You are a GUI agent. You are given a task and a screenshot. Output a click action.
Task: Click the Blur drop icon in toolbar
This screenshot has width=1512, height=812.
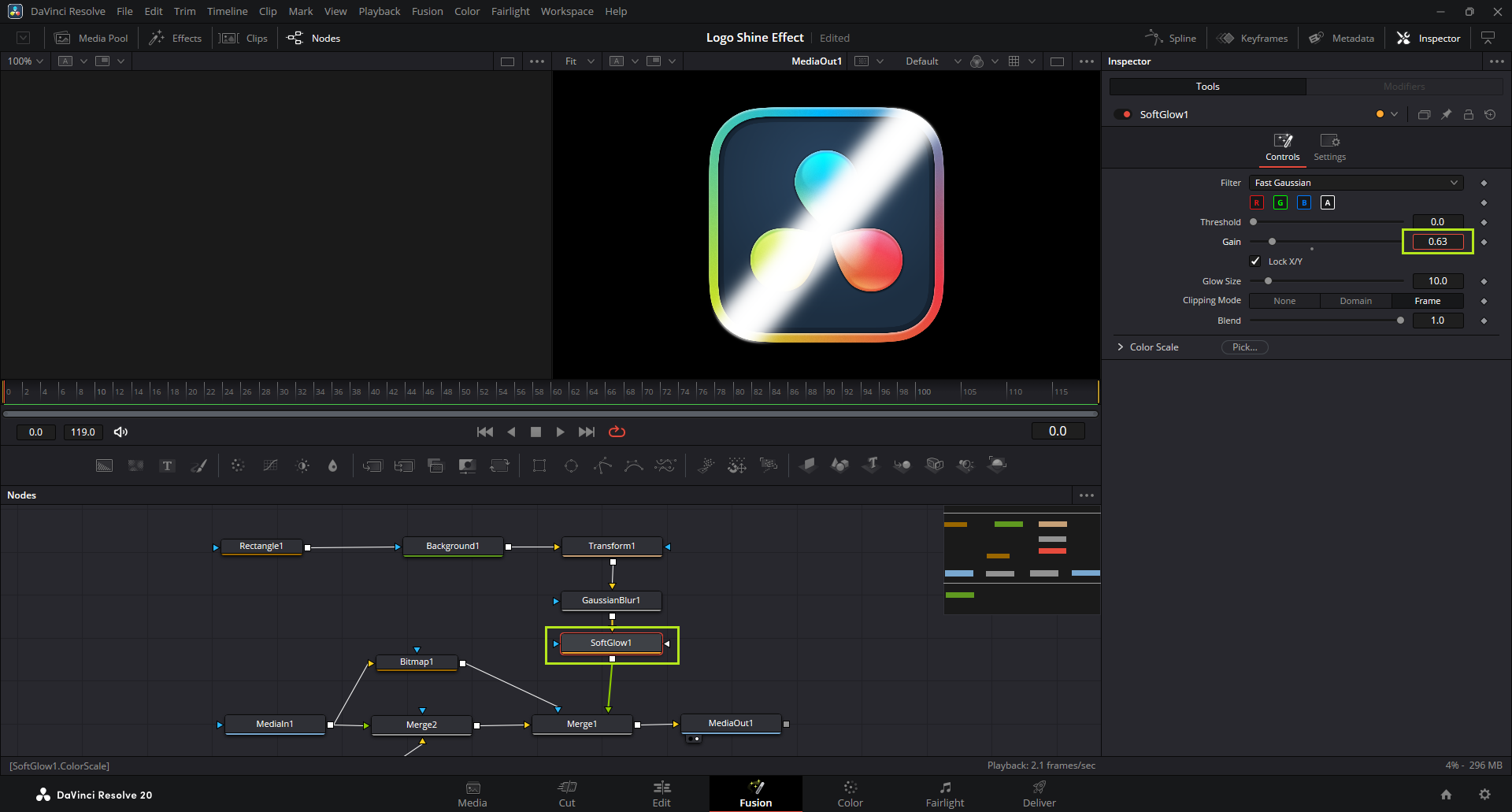tap(332, 465)
